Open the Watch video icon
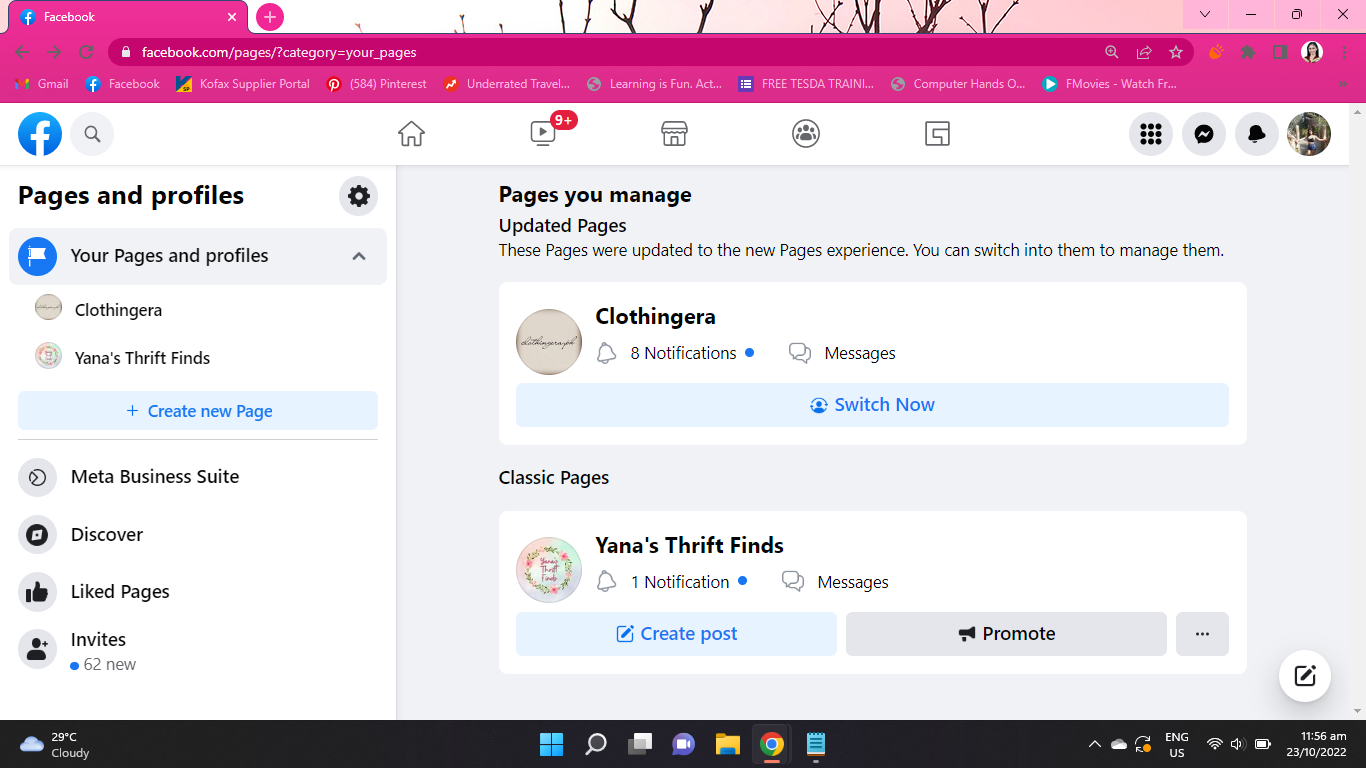The image size is (1366, 768). tap(543, 134)
